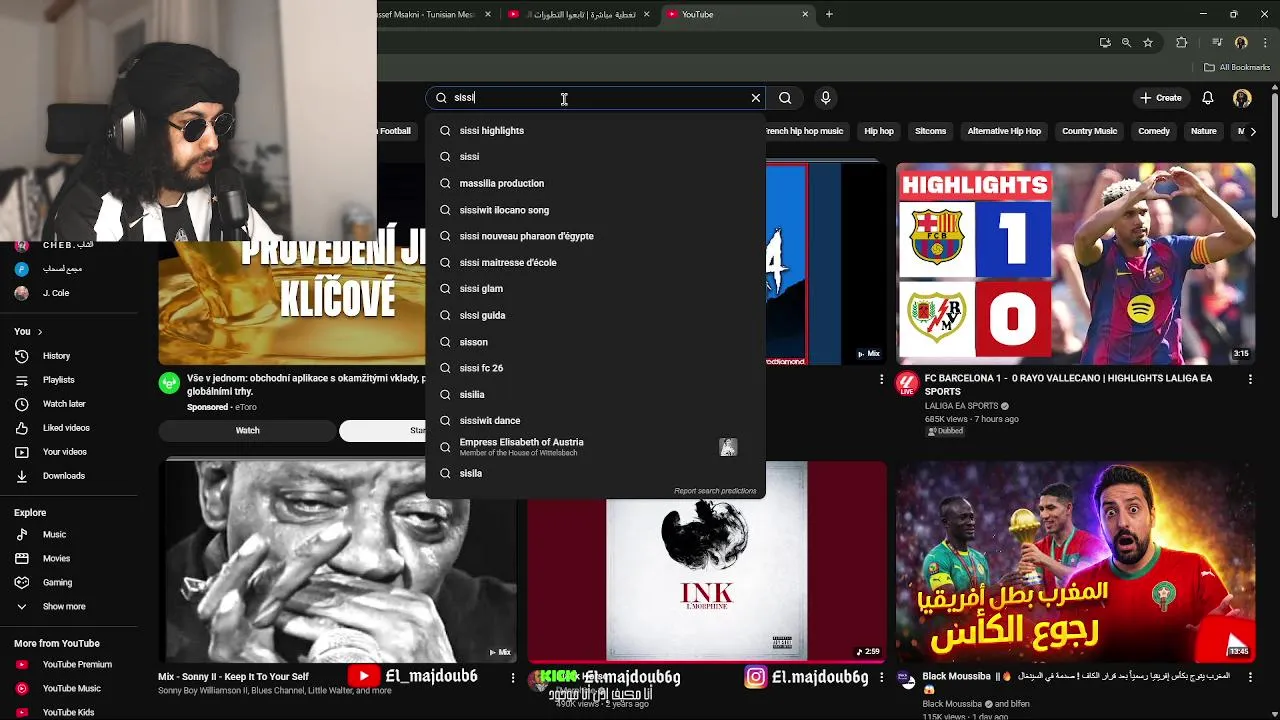
Task: Open YouTube Music link
Action: pyautogui.click(x=68, y=689)
